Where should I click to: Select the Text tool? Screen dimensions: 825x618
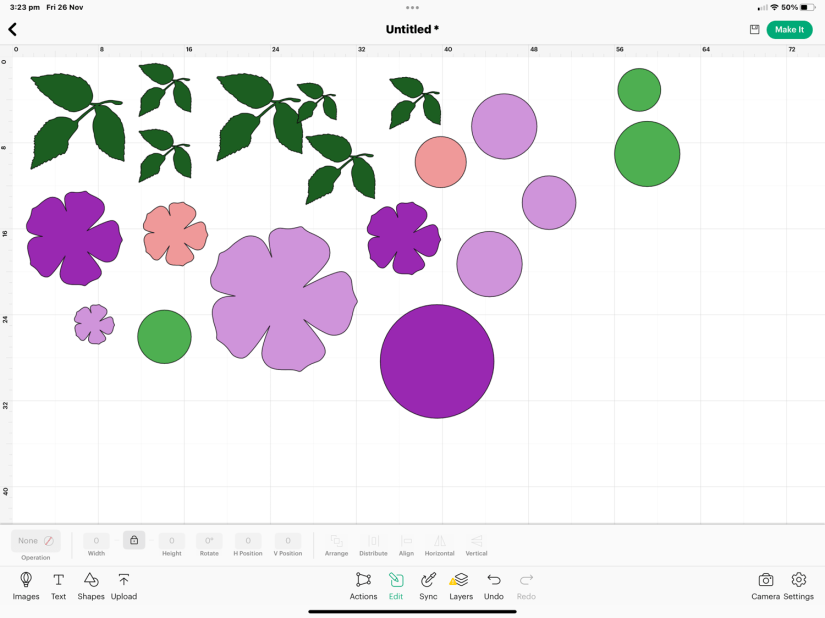[59, 585]
